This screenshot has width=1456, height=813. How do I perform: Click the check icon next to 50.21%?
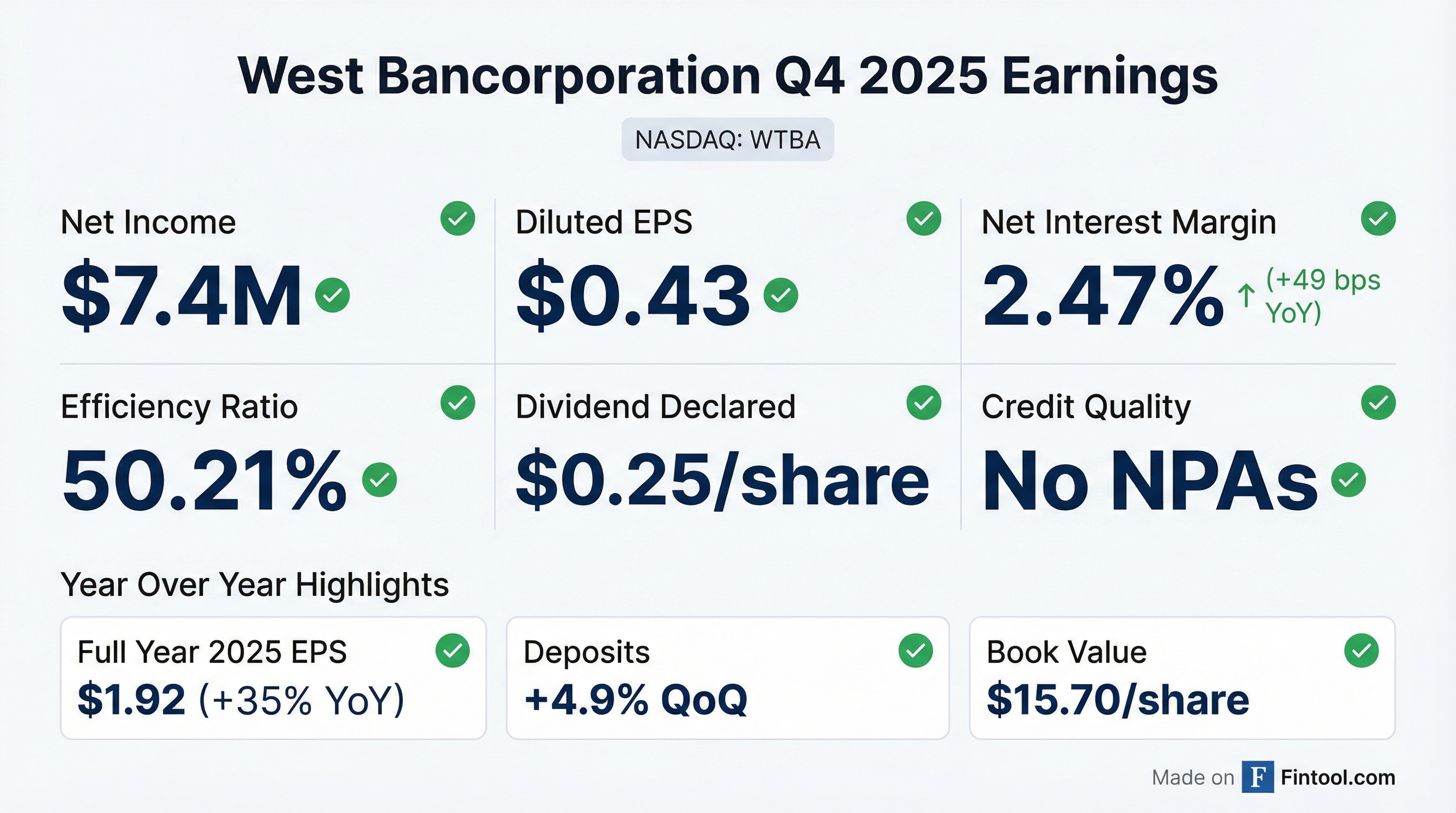(379, 480)
